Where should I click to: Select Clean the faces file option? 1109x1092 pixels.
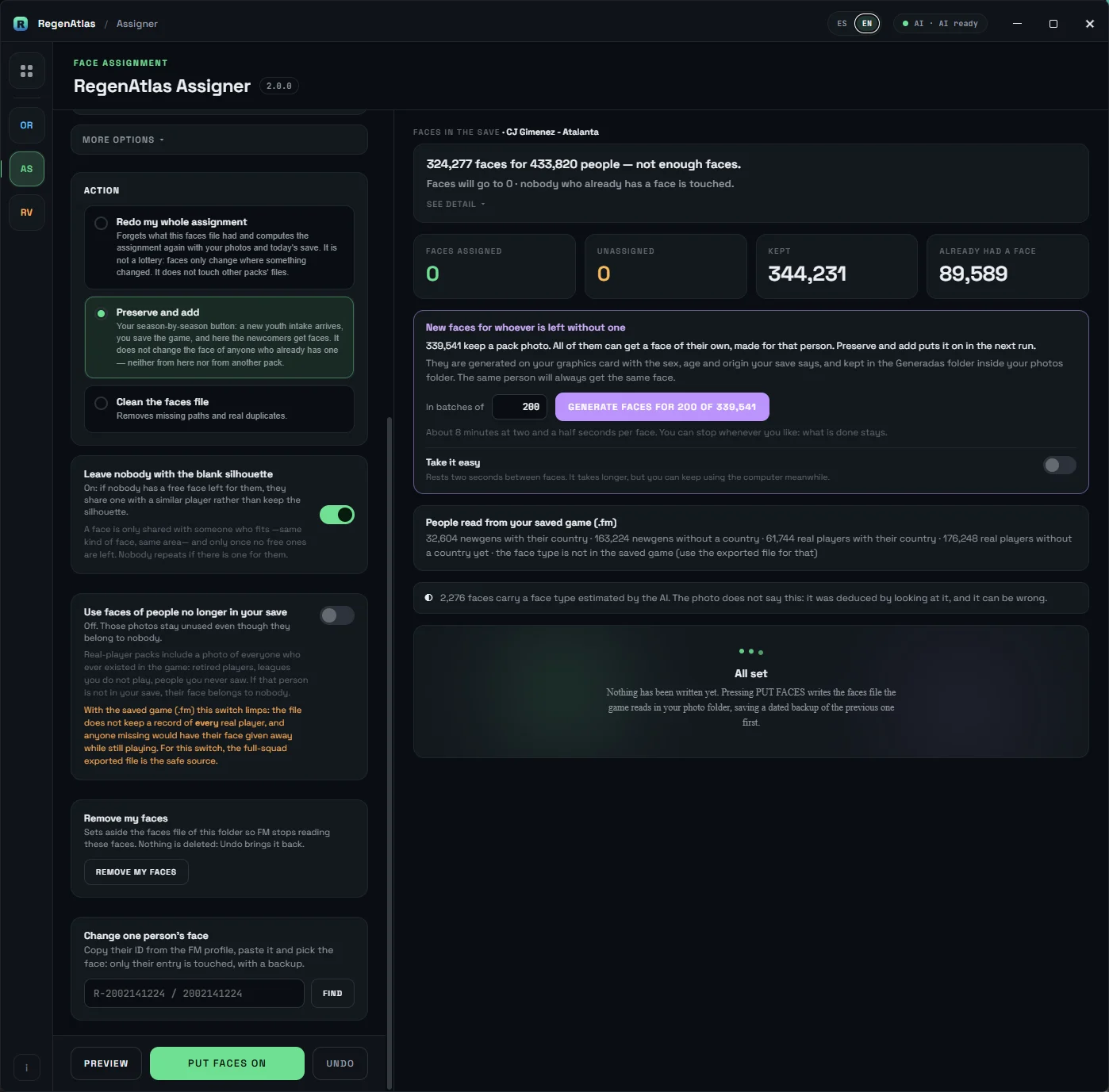pyautogui.click(x=219, y=409)
